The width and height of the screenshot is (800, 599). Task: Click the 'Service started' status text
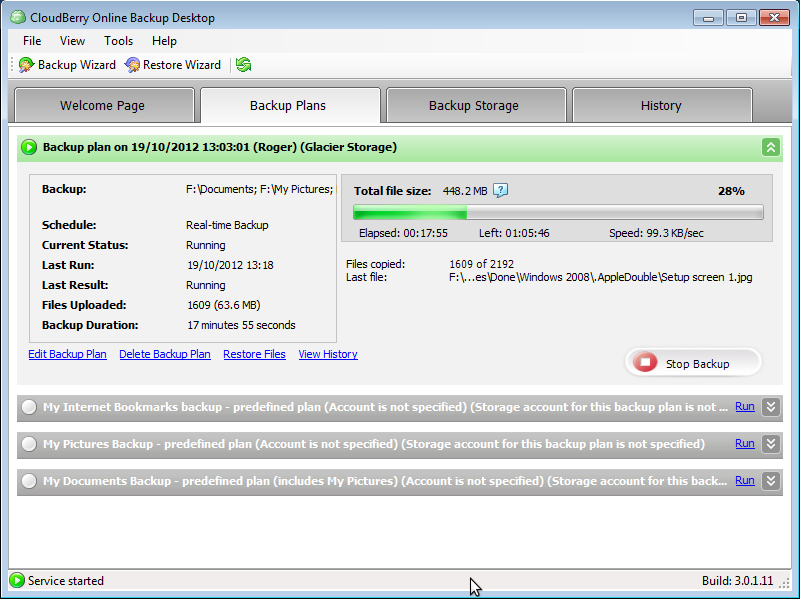(x=66, y=581)
